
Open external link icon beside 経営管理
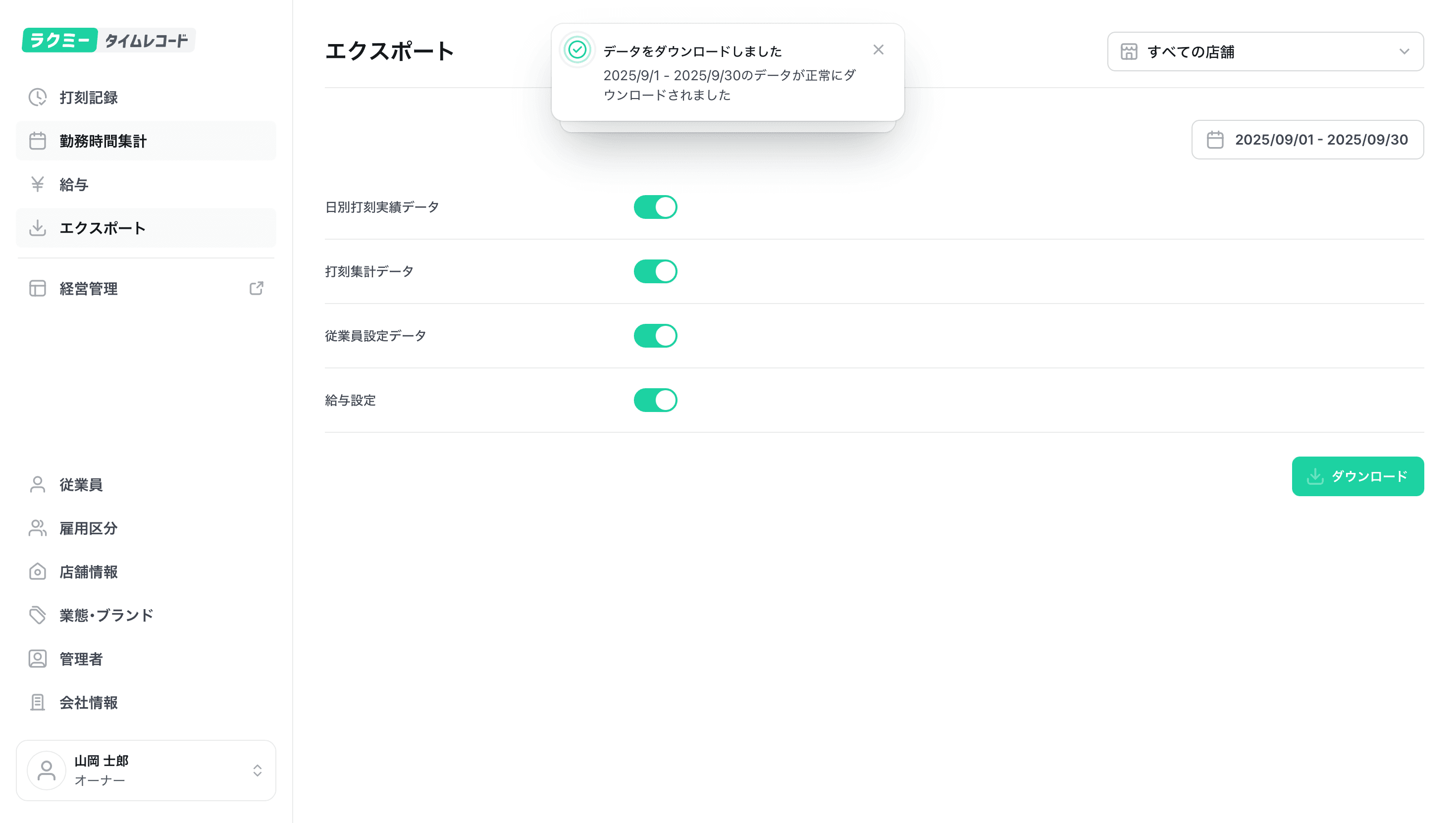(x=256, y=288)
